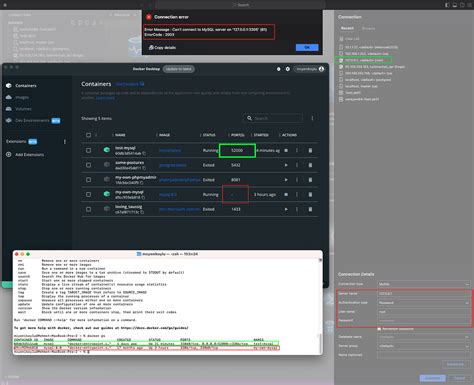Screen dimensions: 474x385
Task: Open more actions for test-mysql container
Action: click(x=297, y=150)
